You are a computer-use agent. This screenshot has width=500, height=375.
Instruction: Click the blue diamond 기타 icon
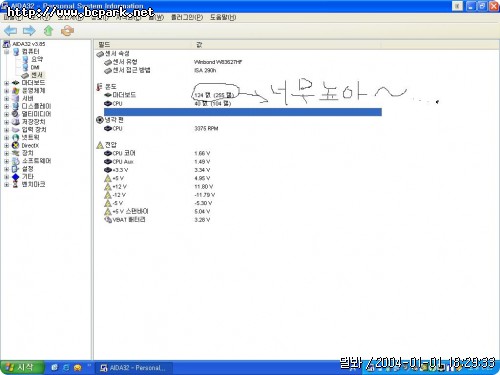click(16, 177)
